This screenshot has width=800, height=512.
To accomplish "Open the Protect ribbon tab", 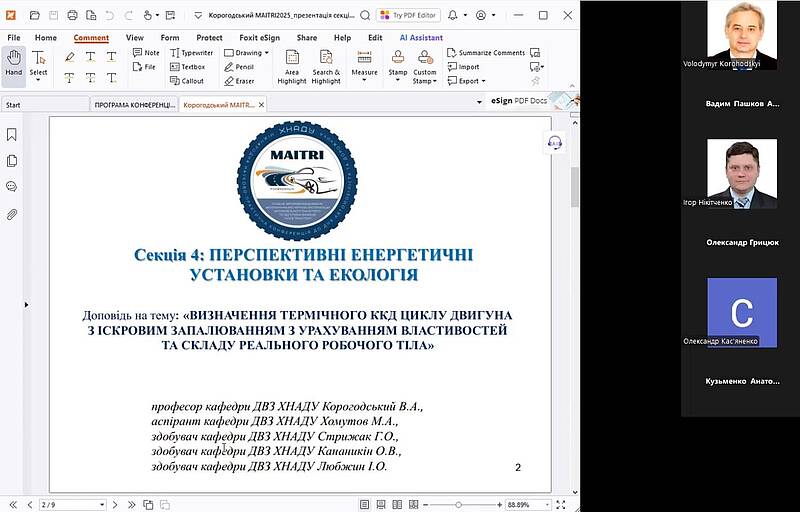I will click(210, 37).
